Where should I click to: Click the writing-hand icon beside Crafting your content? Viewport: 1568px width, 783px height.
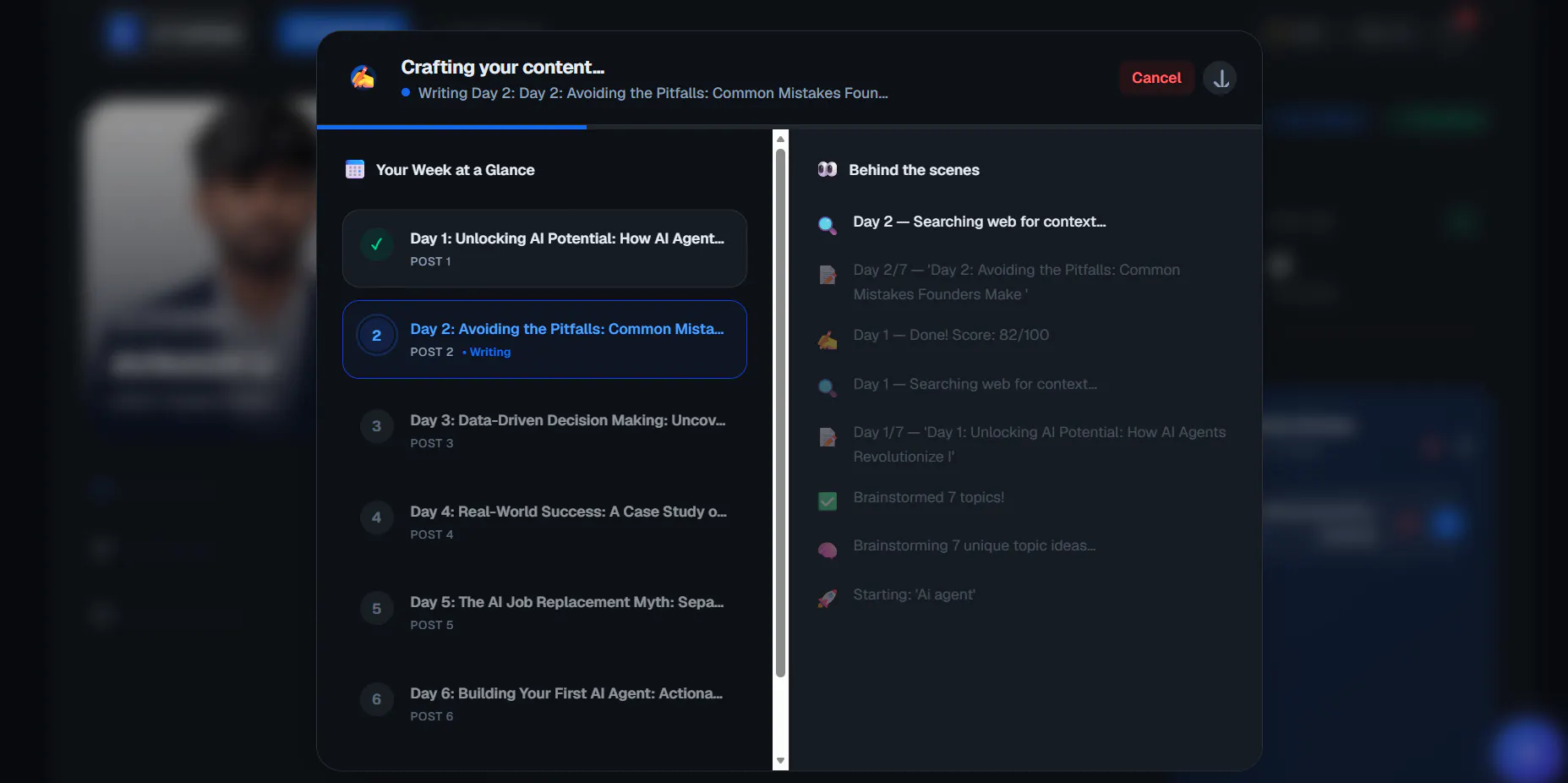(363, 78)
